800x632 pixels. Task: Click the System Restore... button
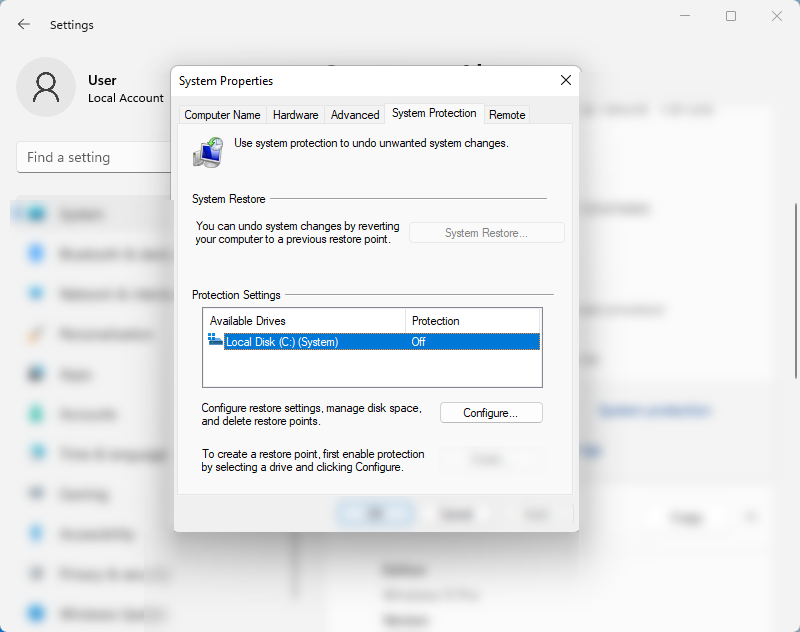(487, 233)
